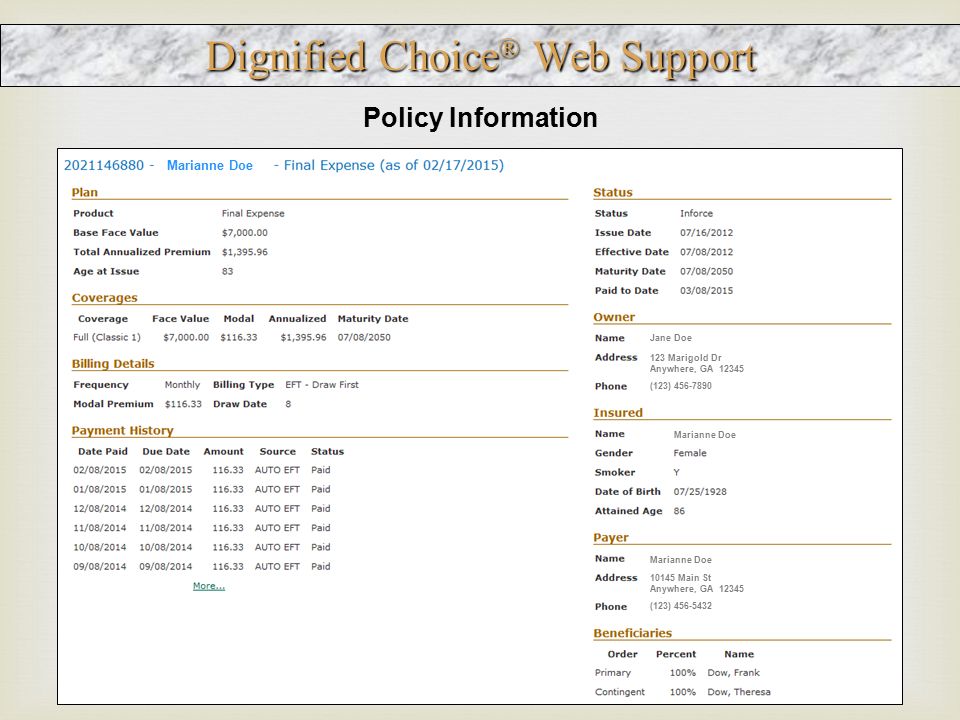This screenshot has height=720, width=960.
Task: Click Paid to Date value 03/08/2015
Action: (x=707, y=291)
